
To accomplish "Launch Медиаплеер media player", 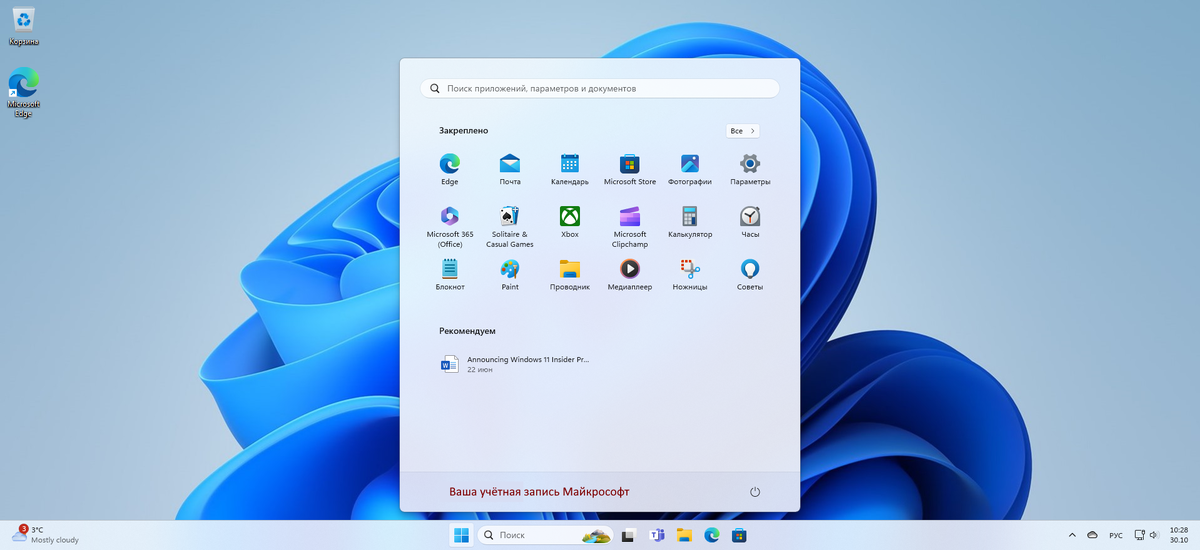I will click(630, 274).
